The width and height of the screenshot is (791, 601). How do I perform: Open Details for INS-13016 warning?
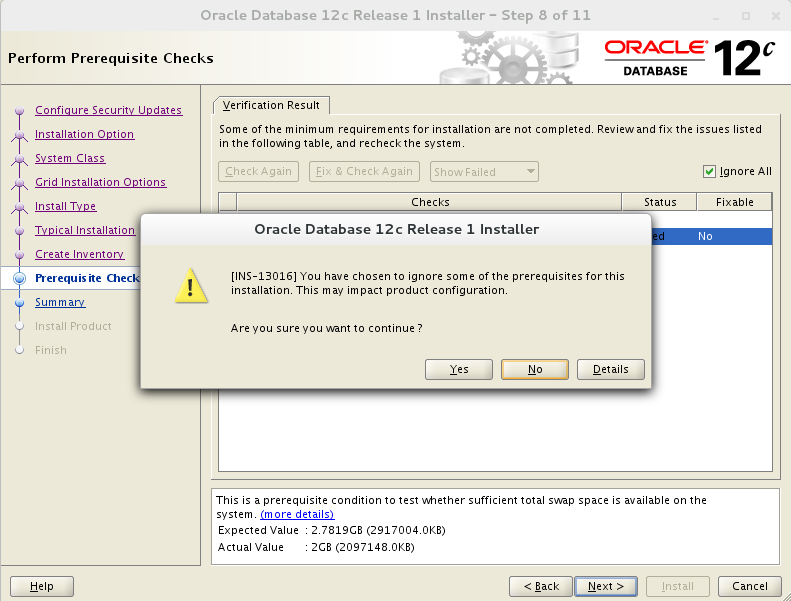(x=610, y=369)
